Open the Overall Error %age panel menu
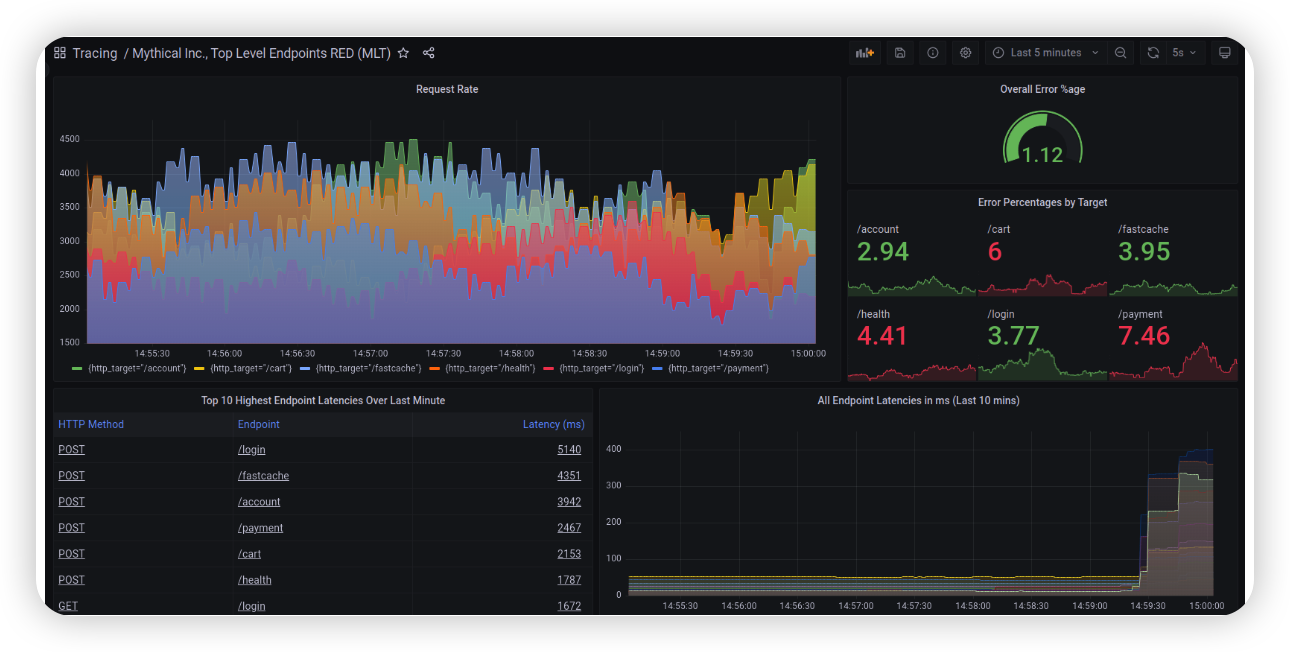 [1042, 89]
